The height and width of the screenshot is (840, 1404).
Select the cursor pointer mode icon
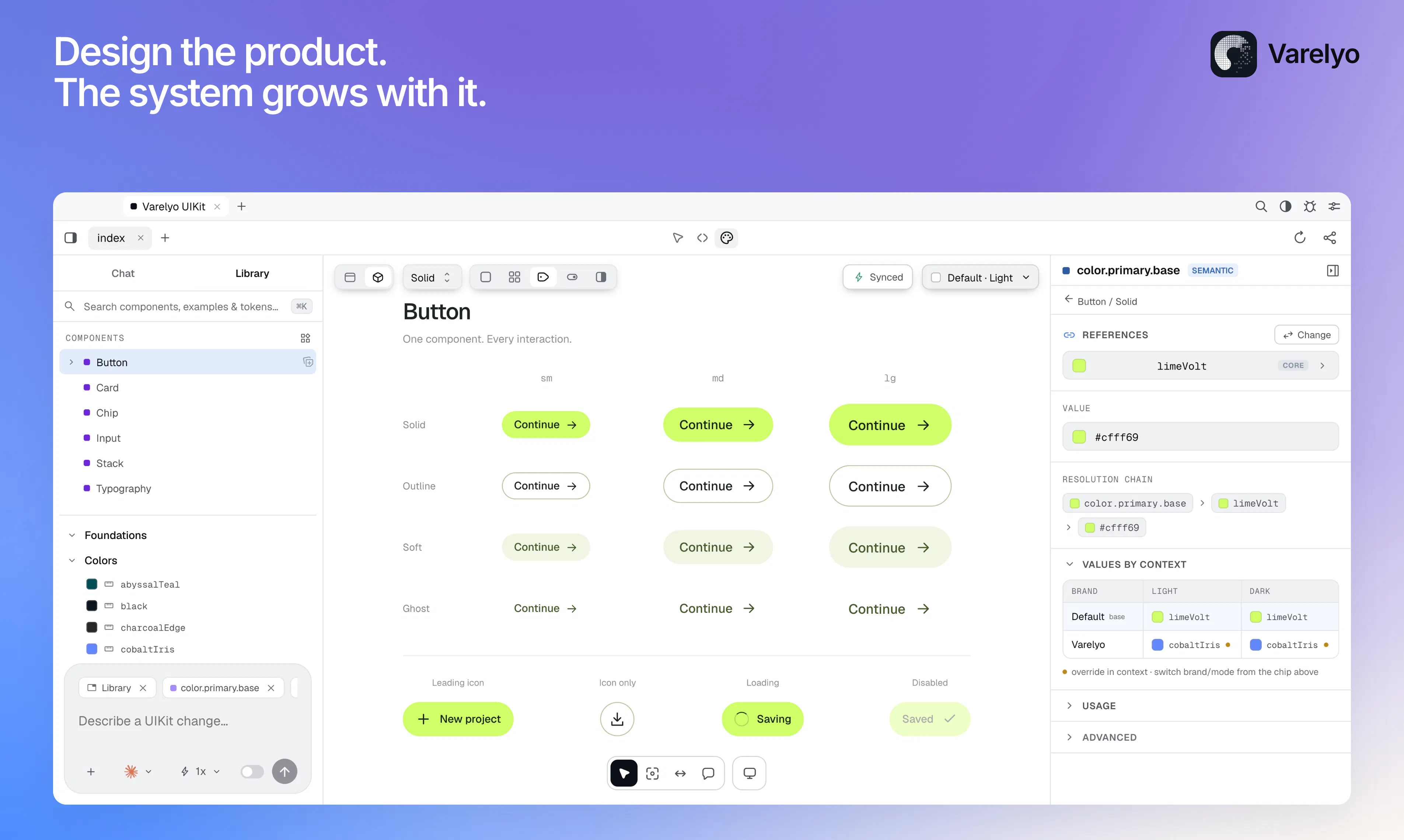pyautogui.click(x=678, y=238)
